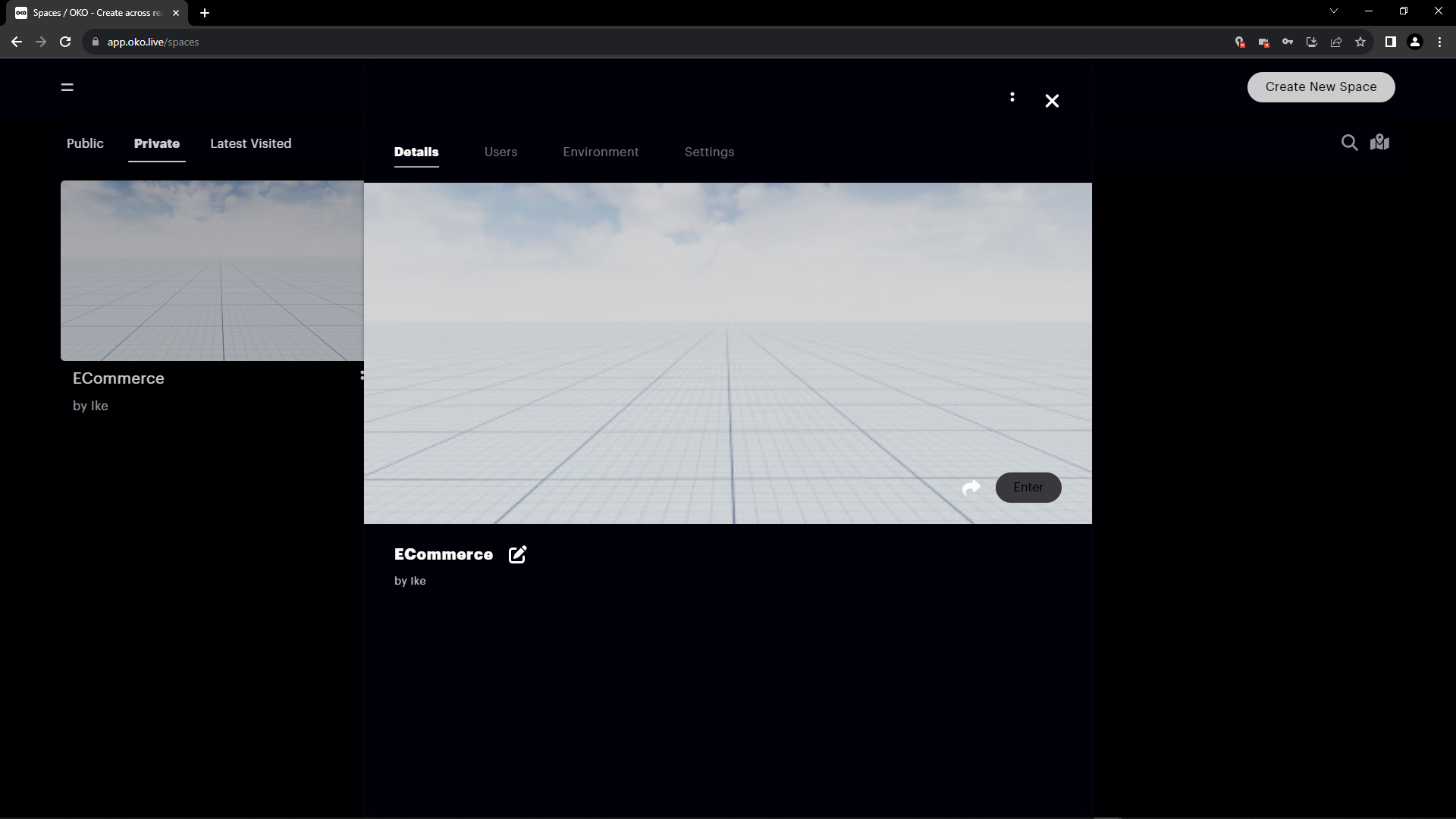Click the search magnifier icon
The width and height of the screenshot is (1456, 819).
pos(1349,143)
